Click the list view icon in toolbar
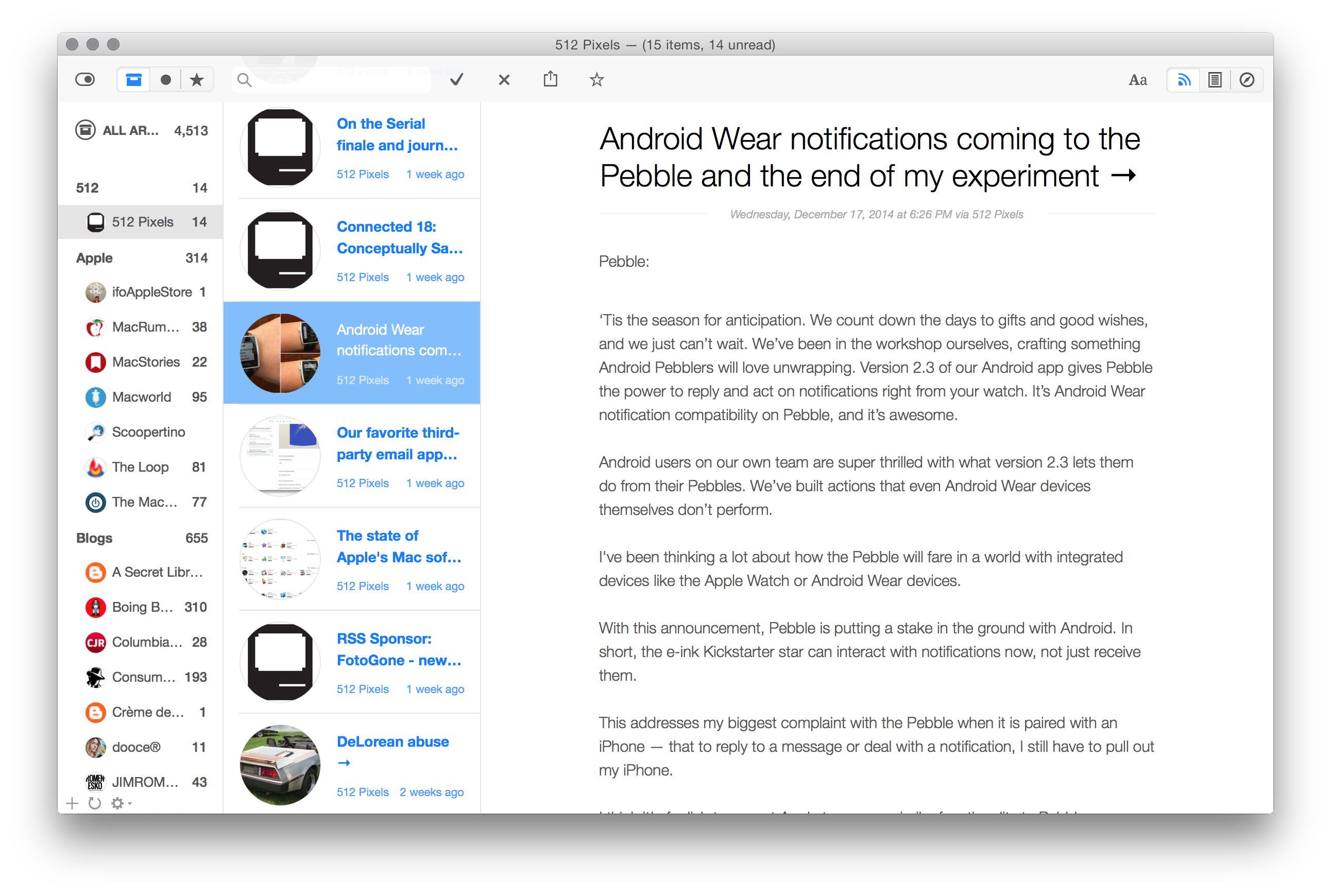 click(1215, 79)
